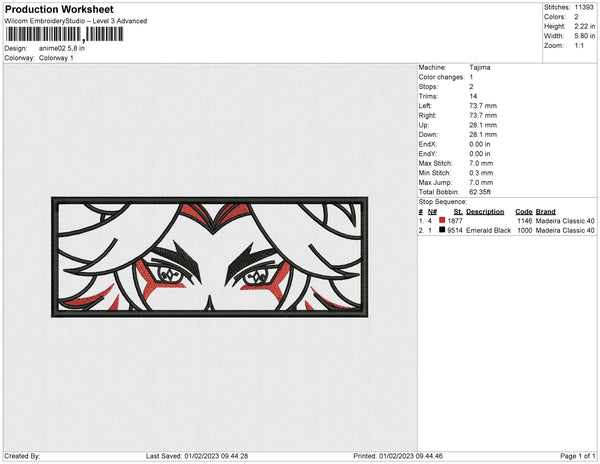The width and height of the screenshot is (600, 464).
Task: Select the 'Wilcom EmbroideryStudio – Level 3 Advanced' text
Action: click(76, 21)
